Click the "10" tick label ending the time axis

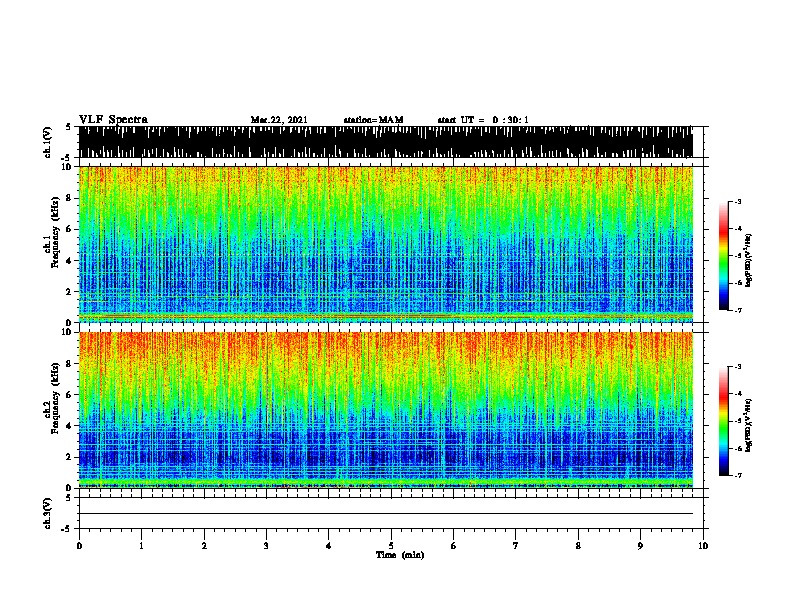click(x=703, y=546)
